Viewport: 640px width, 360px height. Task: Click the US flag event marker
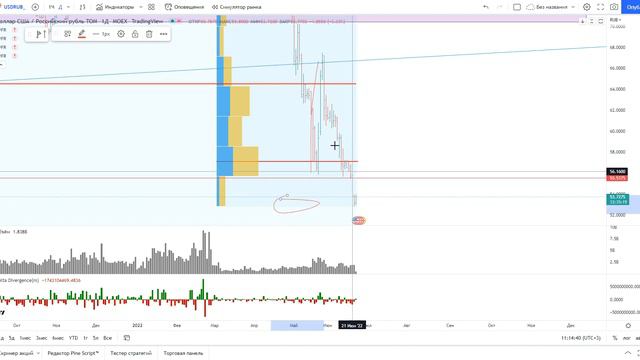tap(358, 220)
